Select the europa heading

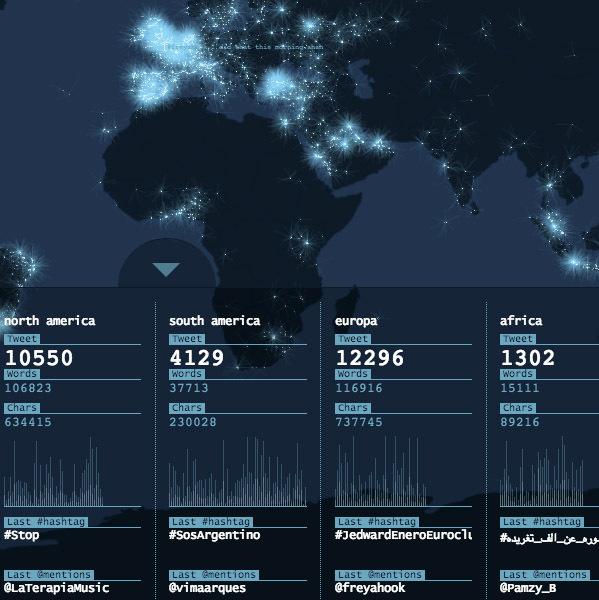tap(356, 321)
